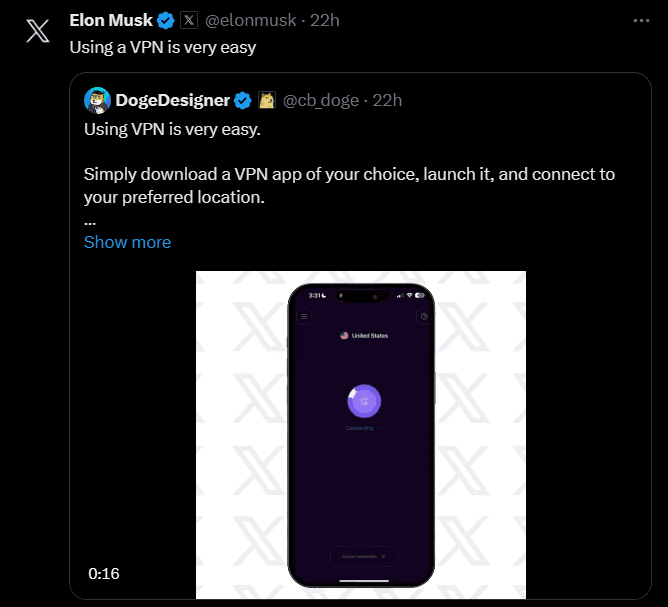Click DogeDesigner's blue verified badge
The image size is (668, 607).
(242, 100)
